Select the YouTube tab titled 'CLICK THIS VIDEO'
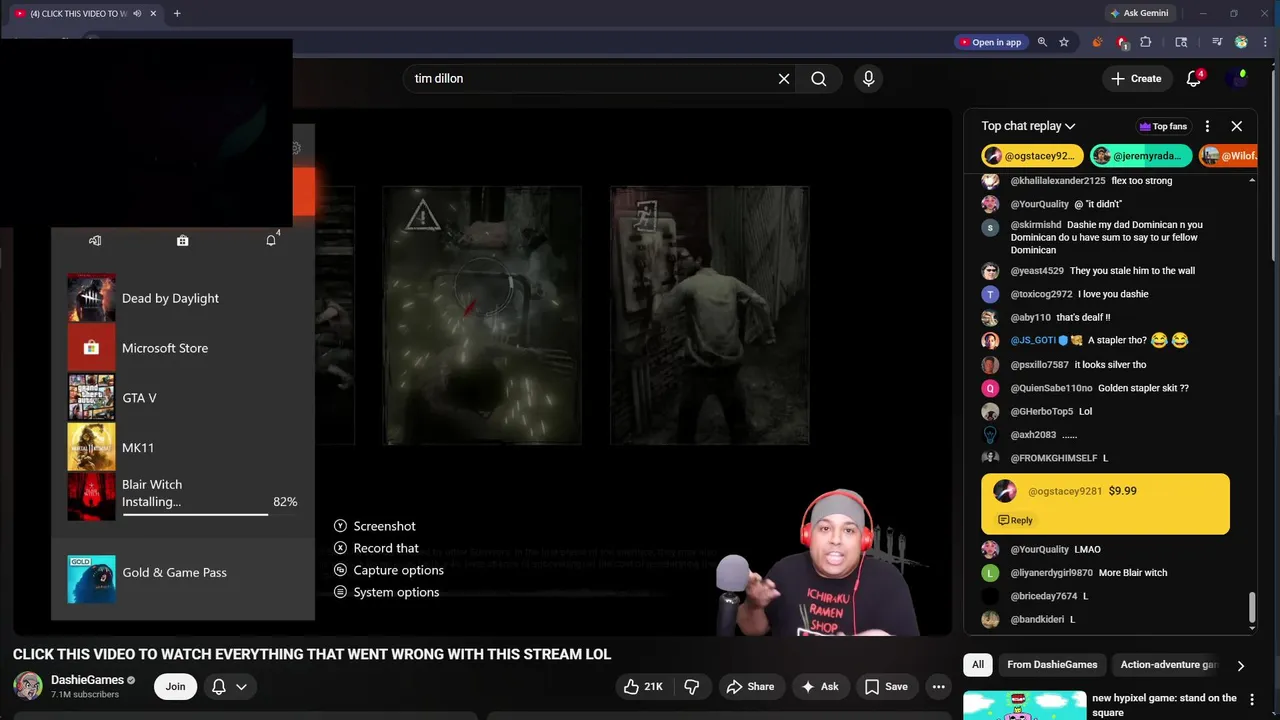The width and height of the screenshot is (1280, 720). click(x=85, y=13)
